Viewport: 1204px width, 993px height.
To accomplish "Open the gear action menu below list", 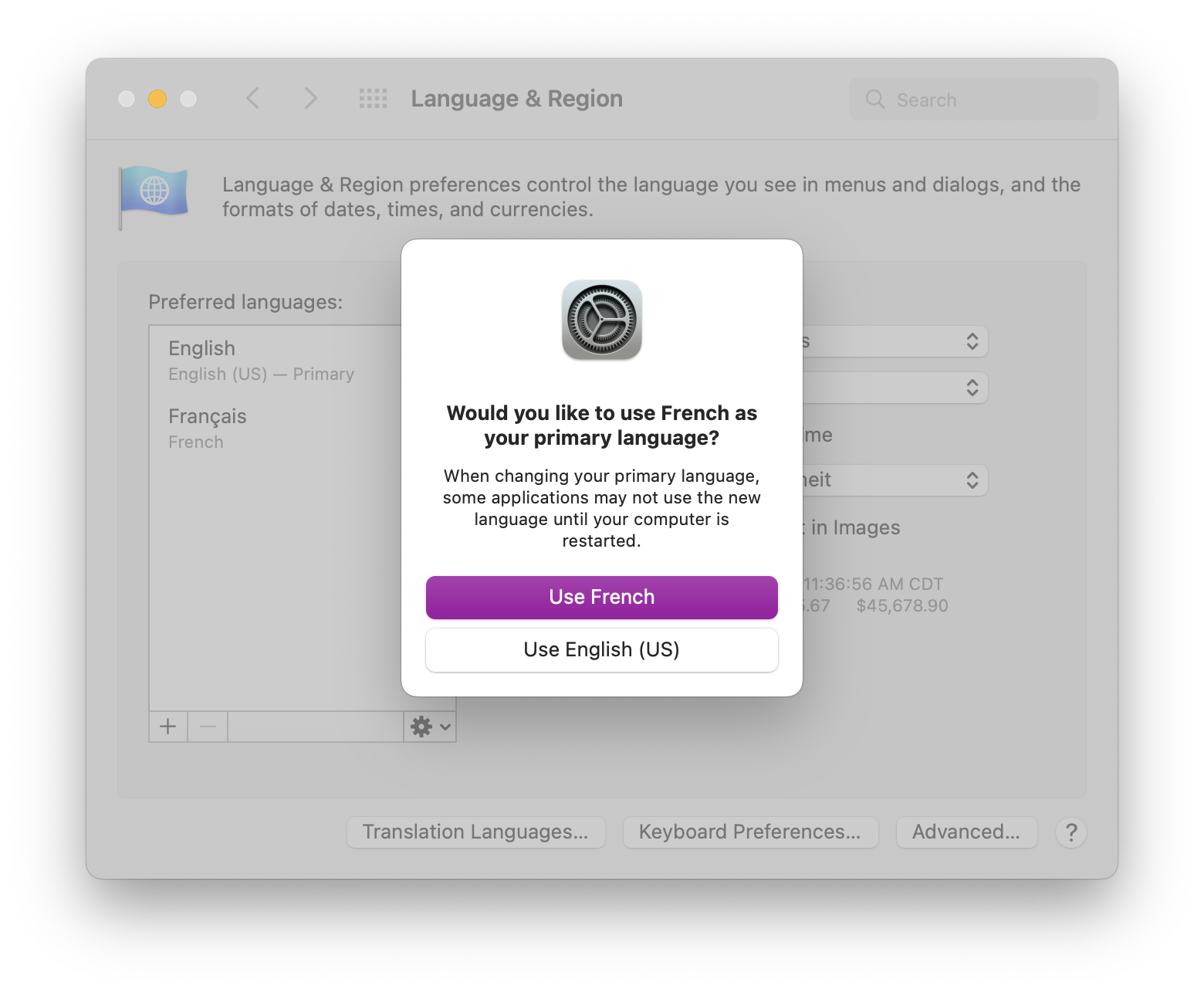I will [x=430, y=727].
